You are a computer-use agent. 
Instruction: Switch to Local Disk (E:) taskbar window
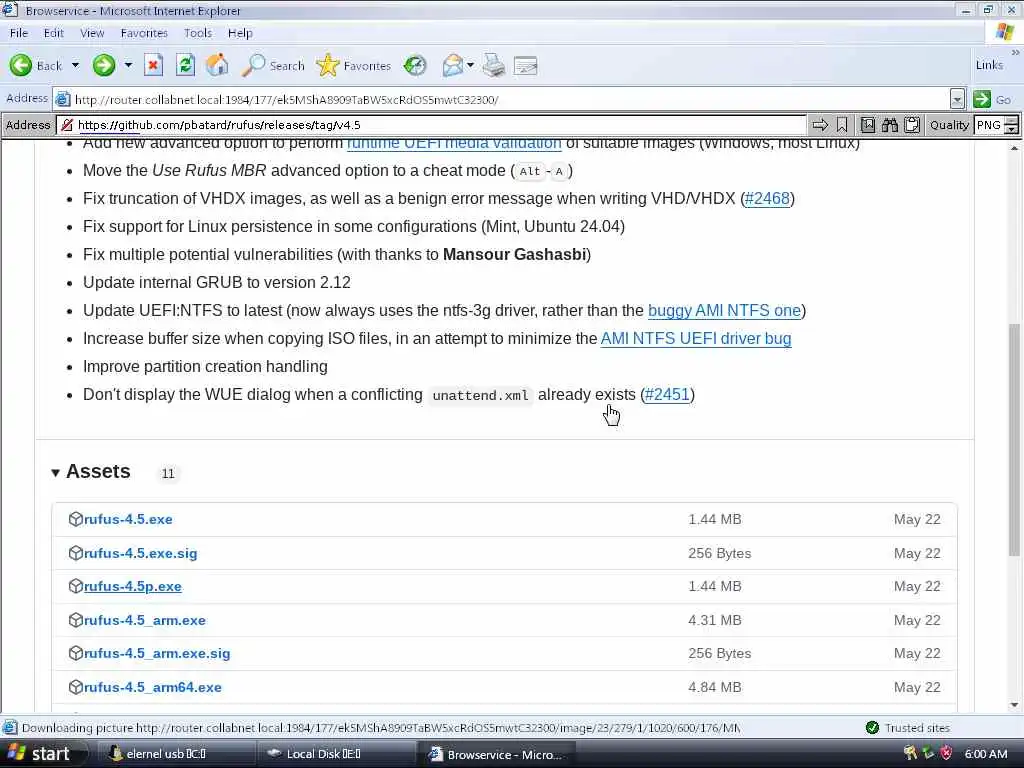[x=336, y=754]
